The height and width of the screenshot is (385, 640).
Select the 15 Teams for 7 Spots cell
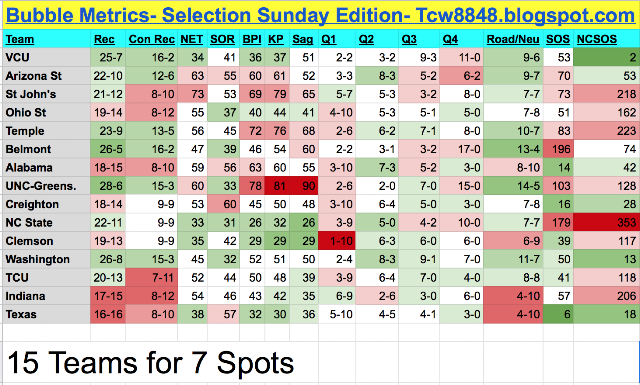pyautogui.click(x=160, y=363)
